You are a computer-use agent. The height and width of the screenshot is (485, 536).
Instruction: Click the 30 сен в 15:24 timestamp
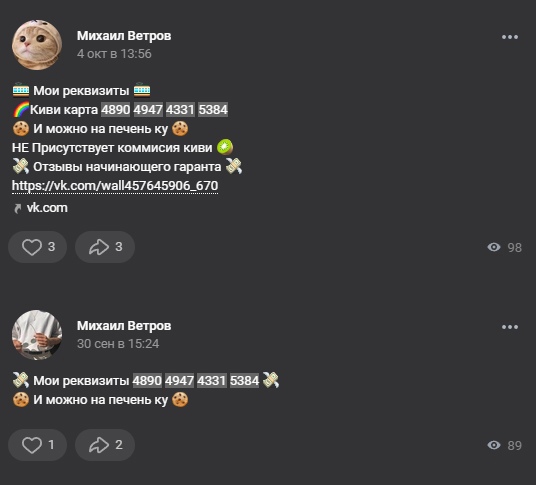click(x=118, y=344)
